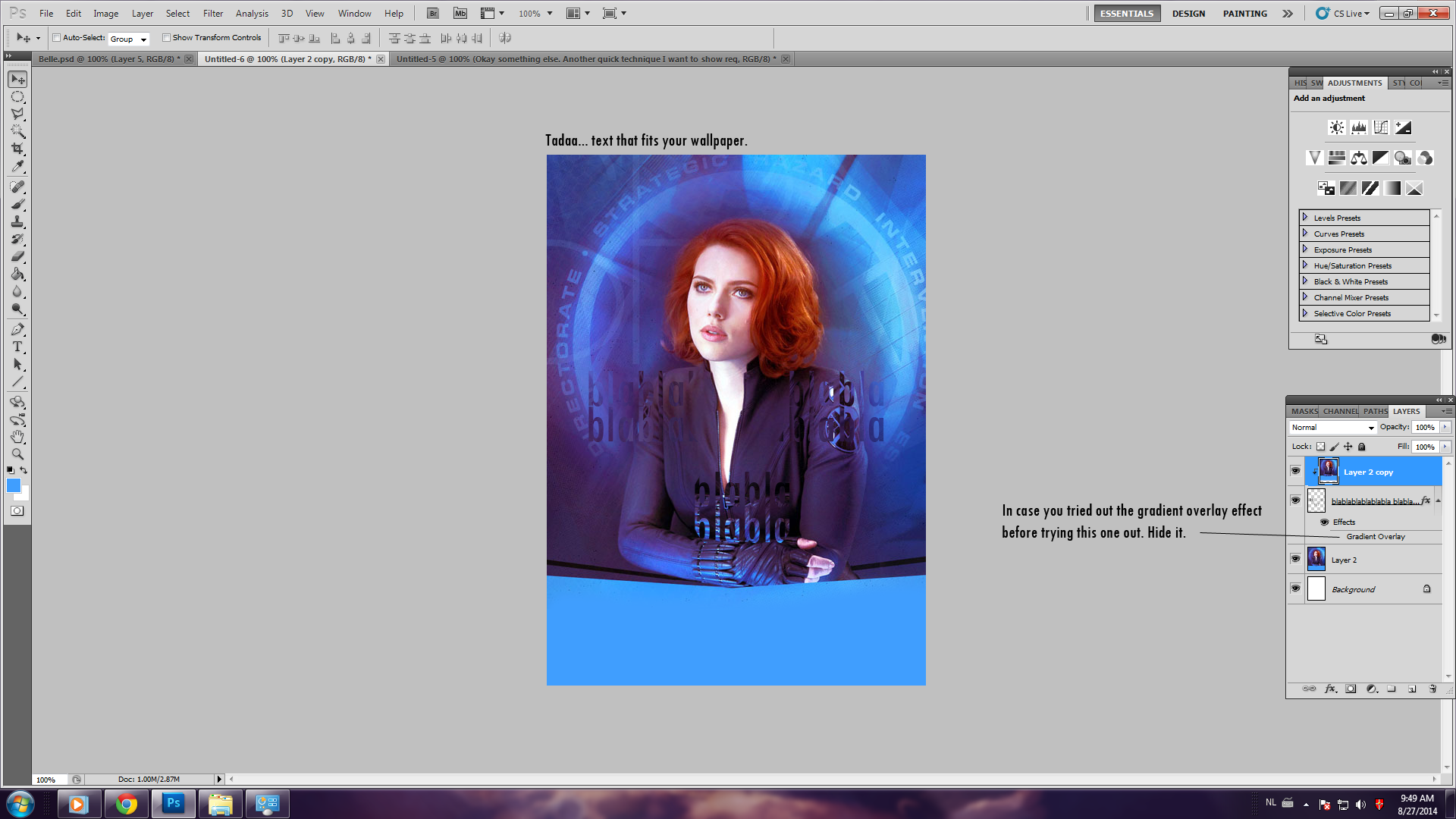Open the blend mode Normal dropdown

tap(1332, 428)
